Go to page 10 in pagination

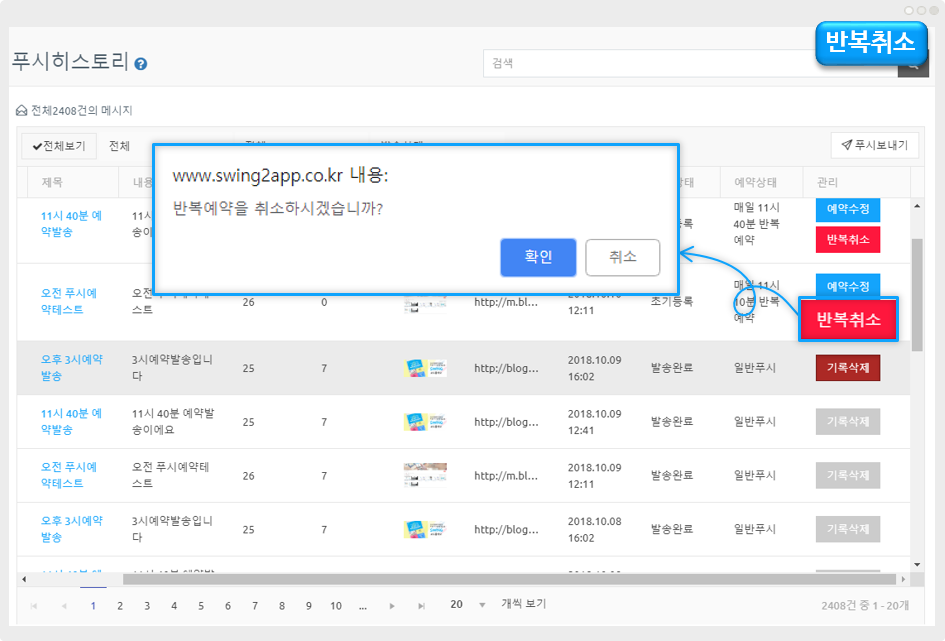point(336,606)
